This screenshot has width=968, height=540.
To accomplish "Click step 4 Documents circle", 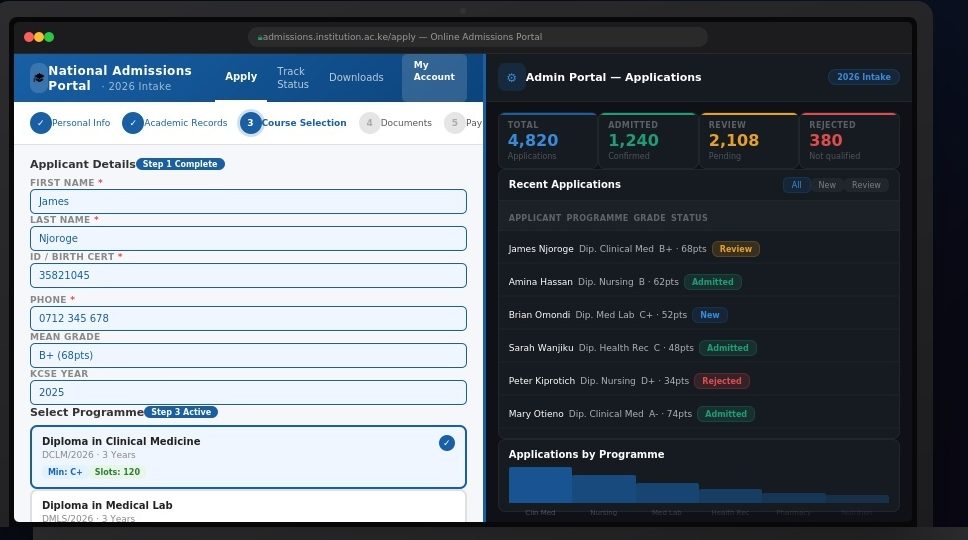I will pos(370,123).
